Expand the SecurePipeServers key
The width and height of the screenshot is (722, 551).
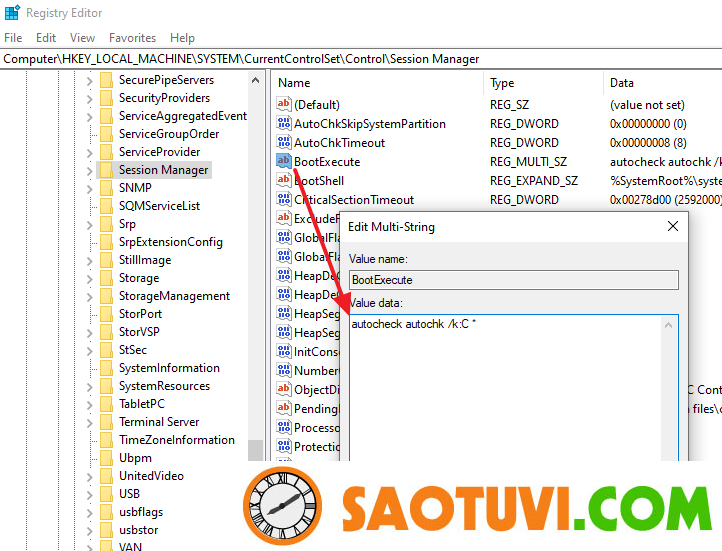(x=89, y=81)
